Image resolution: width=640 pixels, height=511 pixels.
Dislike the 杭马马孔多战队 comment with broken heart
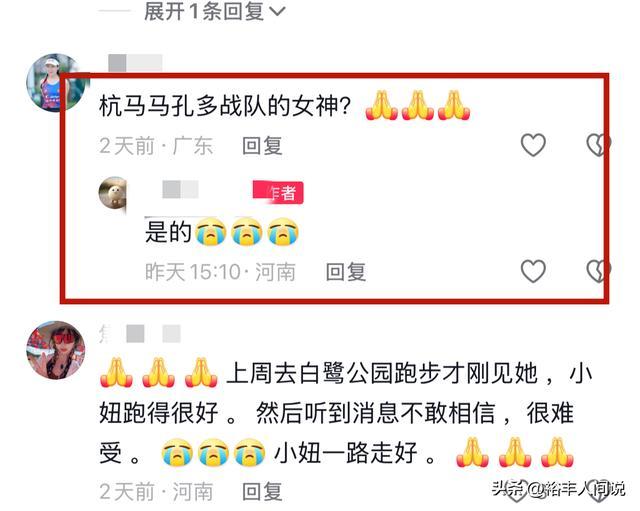pos(598,144)
